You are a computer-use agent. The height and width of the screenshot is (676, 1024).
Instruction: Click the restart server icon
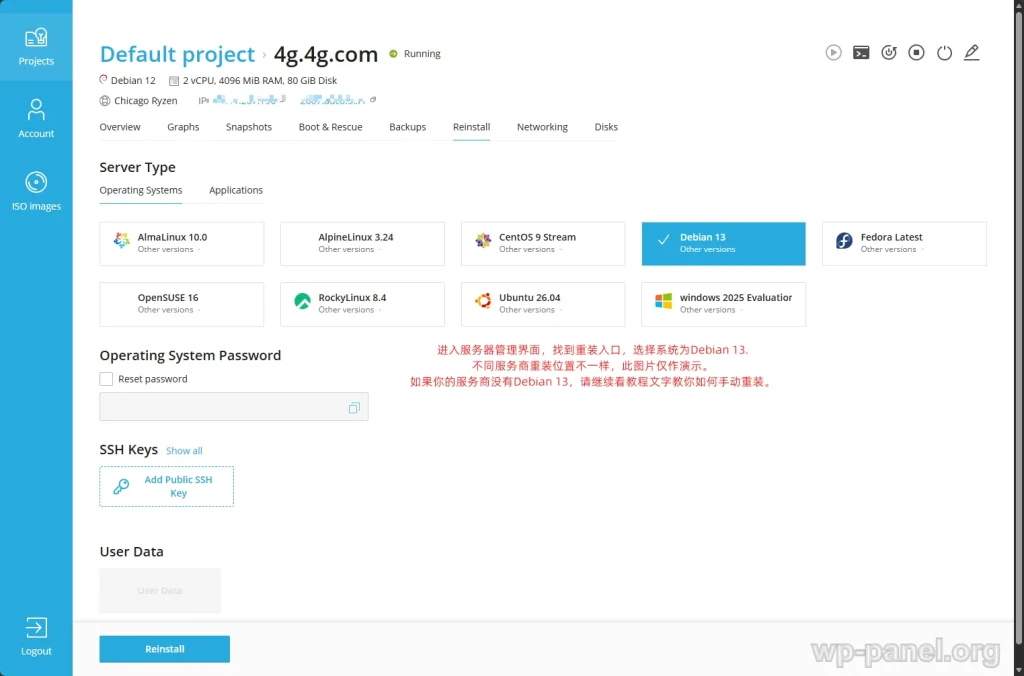point(889,52)
